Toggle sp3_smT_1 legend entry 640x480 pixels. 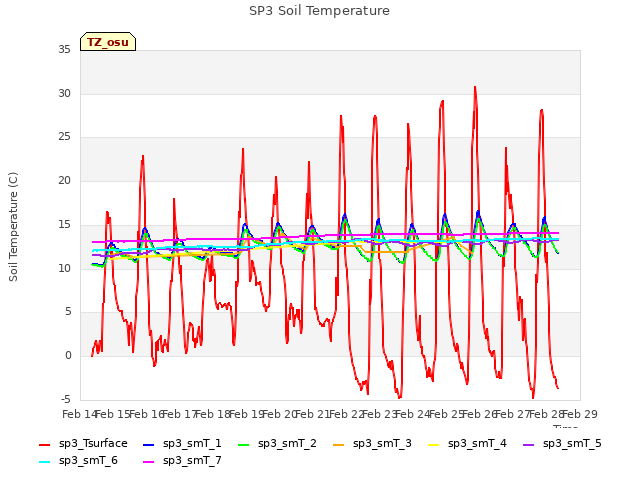(182, 443)
